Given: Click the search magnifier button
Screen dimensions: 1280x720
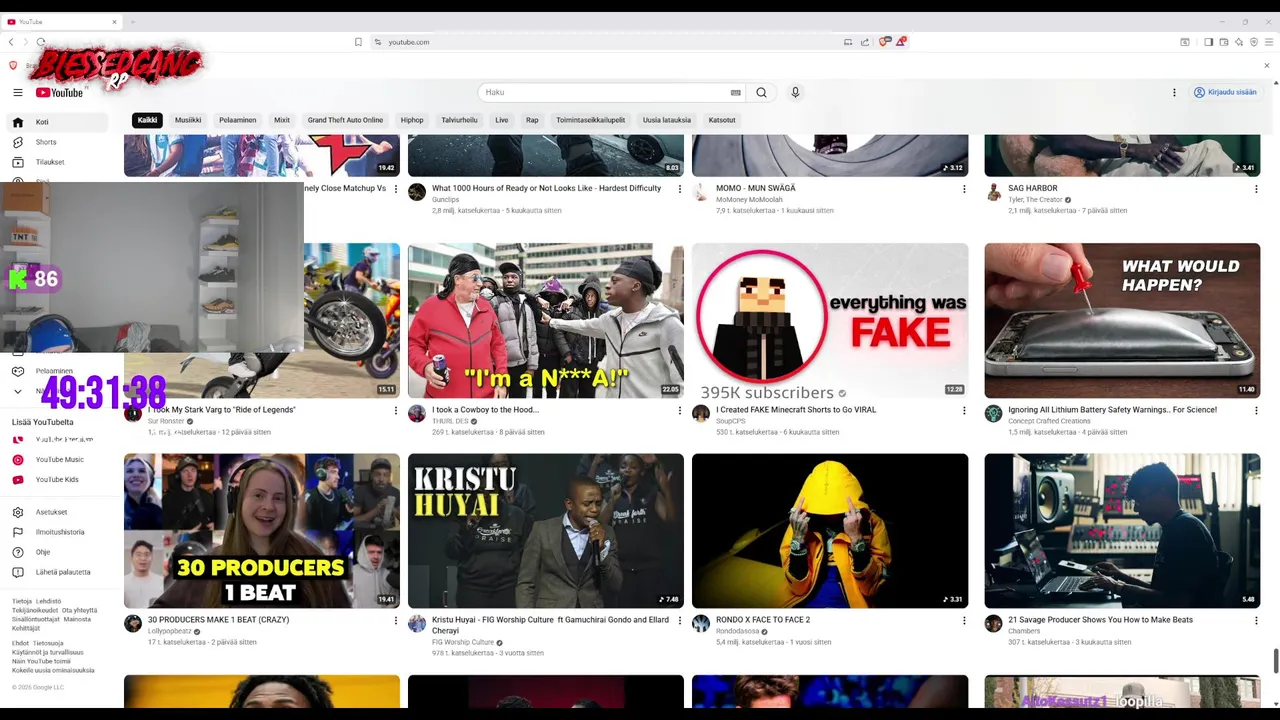Looking at the screenshot, I should coord(761,92).
